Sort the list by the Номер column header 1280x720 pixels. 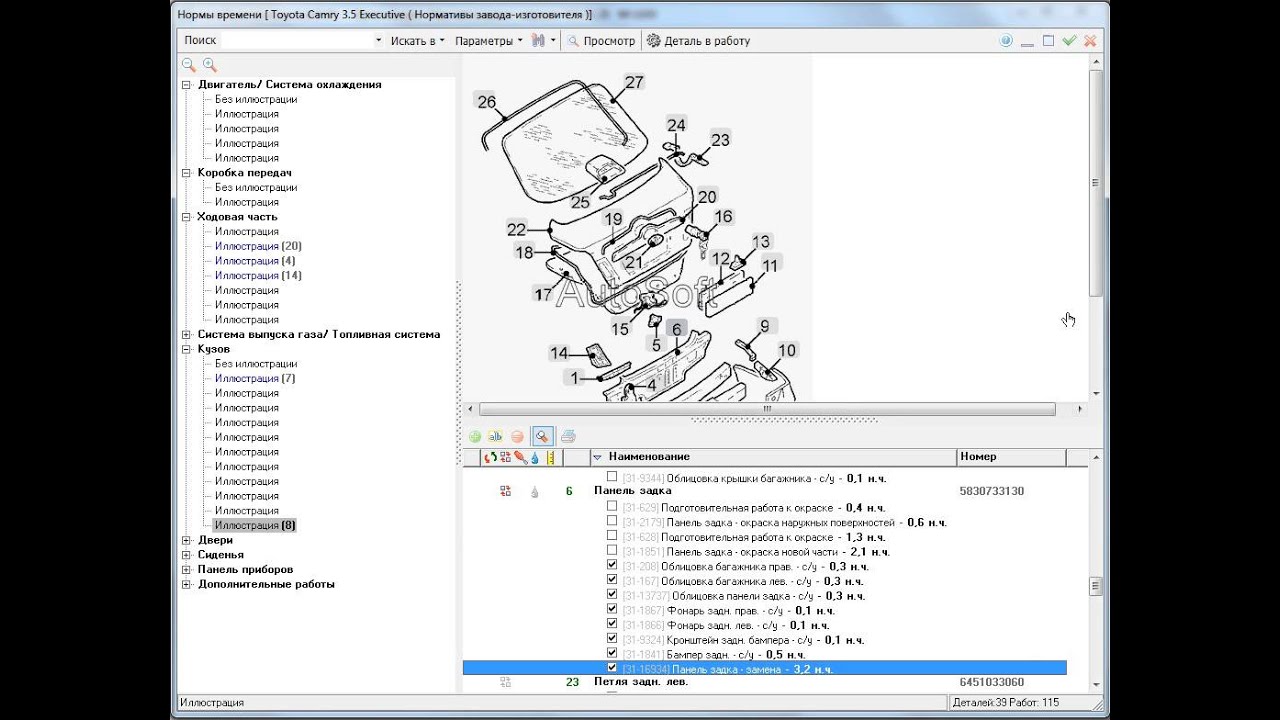coord(1011,457)
